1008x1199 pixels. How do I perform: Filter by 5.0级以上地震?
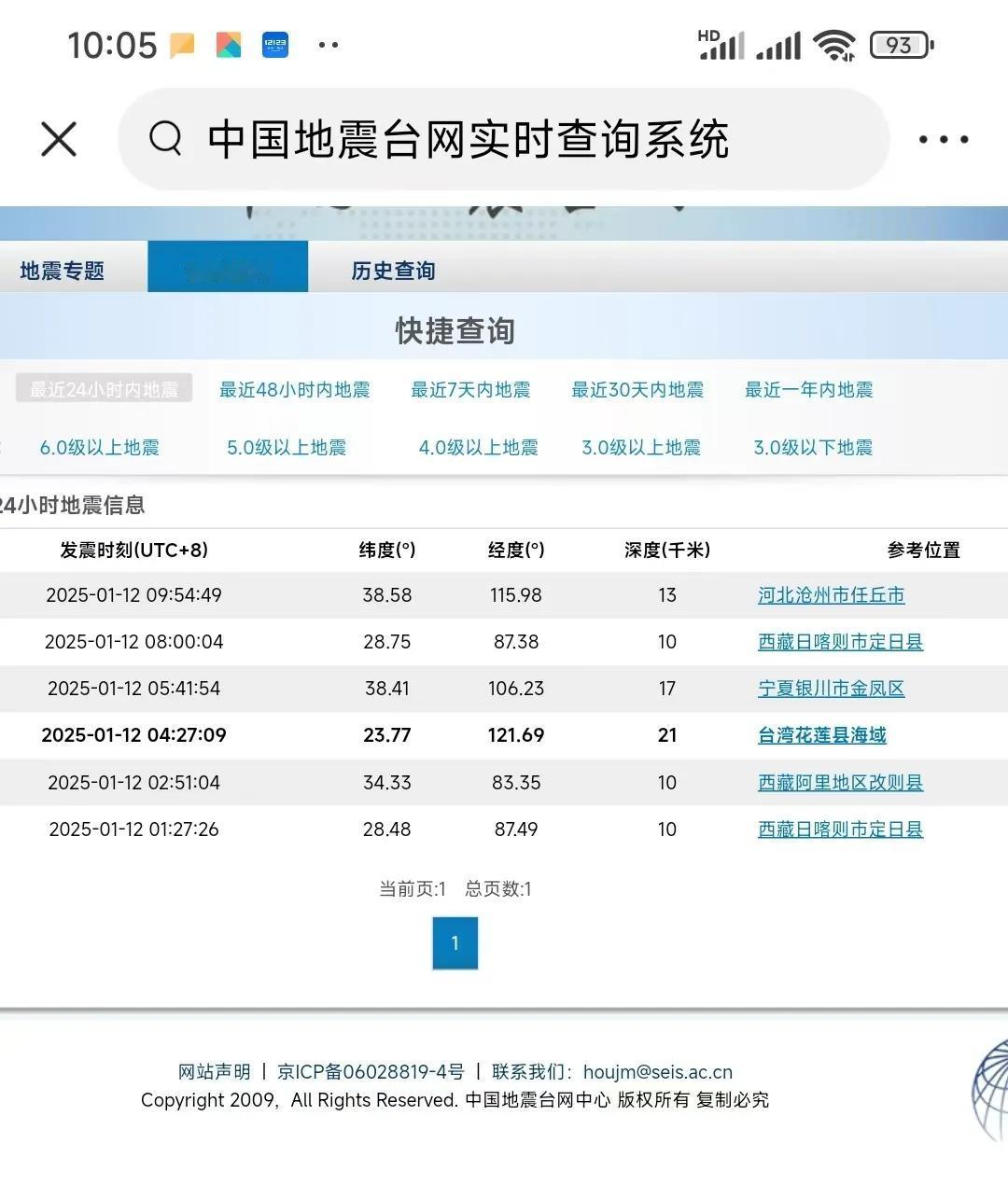pyautogui.click(x=287, y=447)
